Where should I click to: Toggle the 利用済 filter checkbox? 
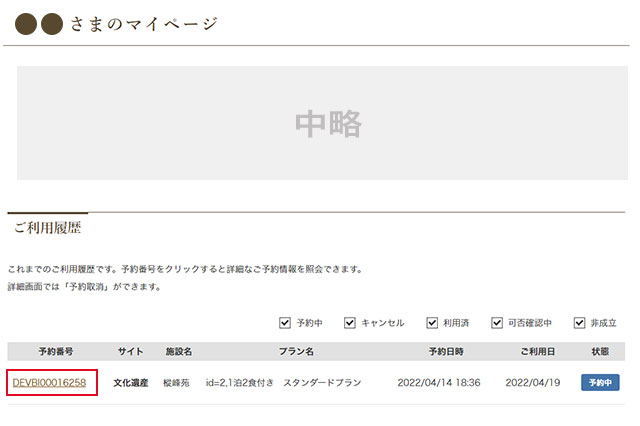(x=433, y=323)
